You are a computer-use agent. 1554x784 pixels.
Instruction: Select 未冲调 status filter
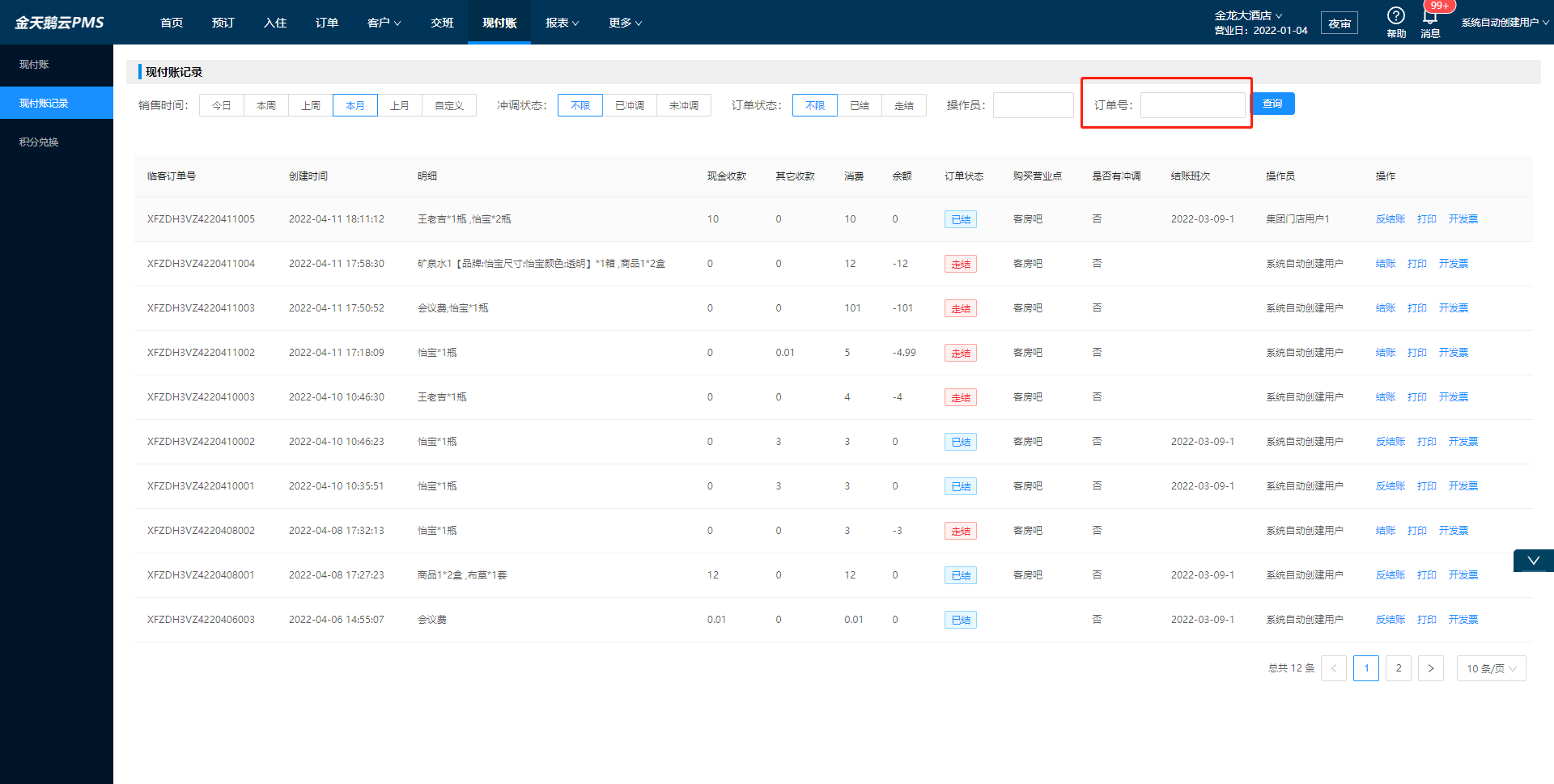(x=684, y=105)
